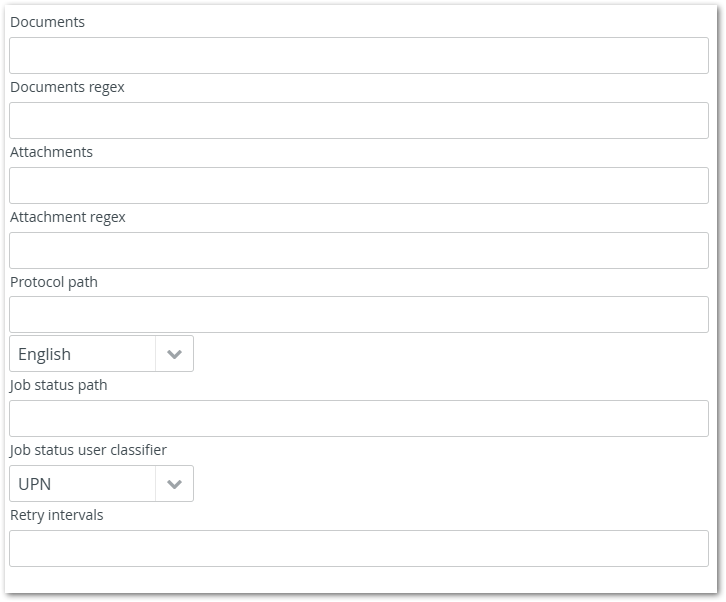Click the 'Retry intervals' label
Viewport: 726px width, 602px height.
point(57,515)
